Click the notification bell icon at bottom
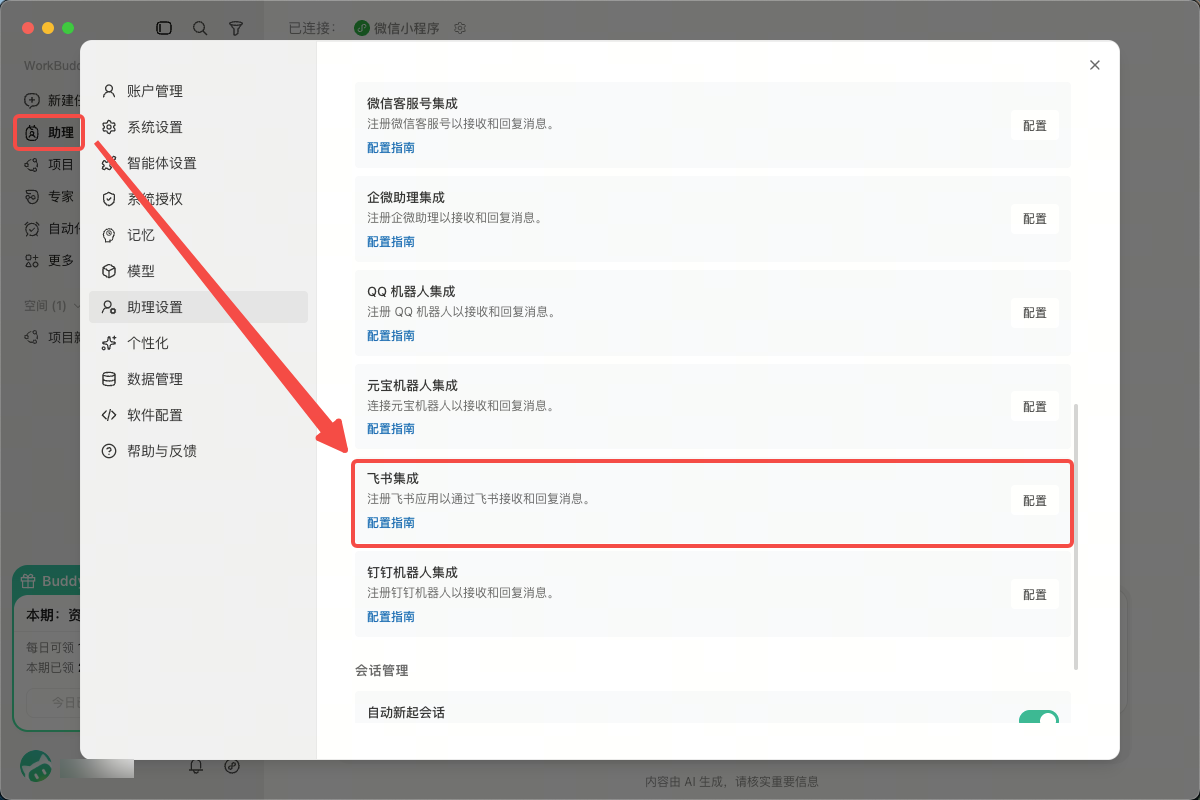 click(x=196, y=766)
